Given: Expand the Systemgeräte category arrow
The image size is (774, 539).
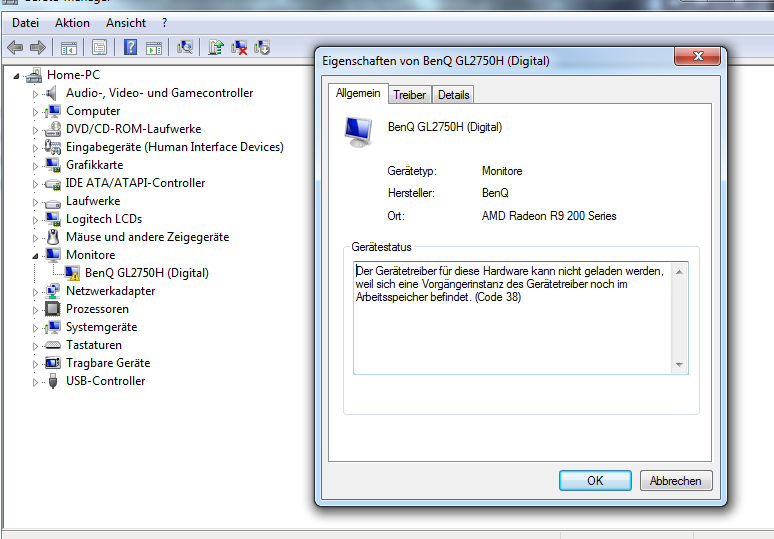Looking at the screenshot, I should click(x=35, y=328).
